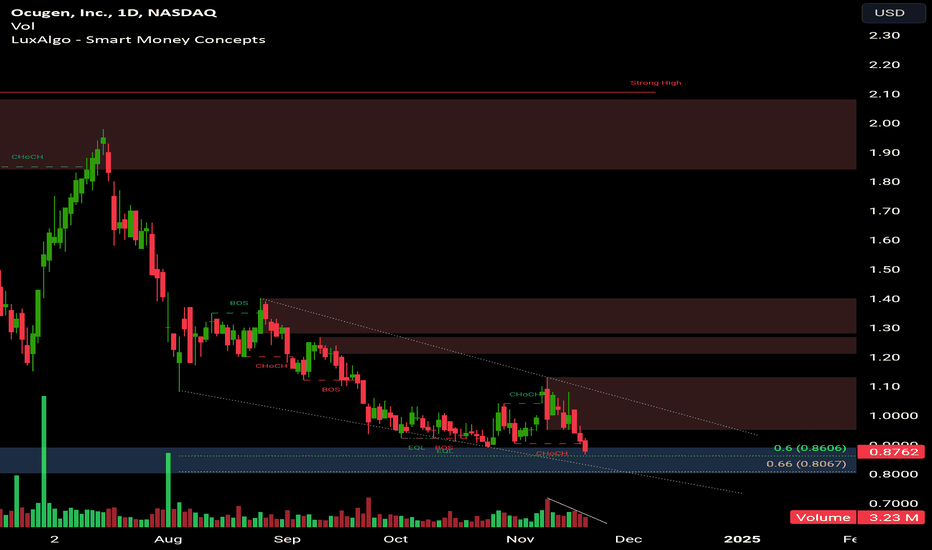Click the 1.0000 price axis label

point(893,416)
